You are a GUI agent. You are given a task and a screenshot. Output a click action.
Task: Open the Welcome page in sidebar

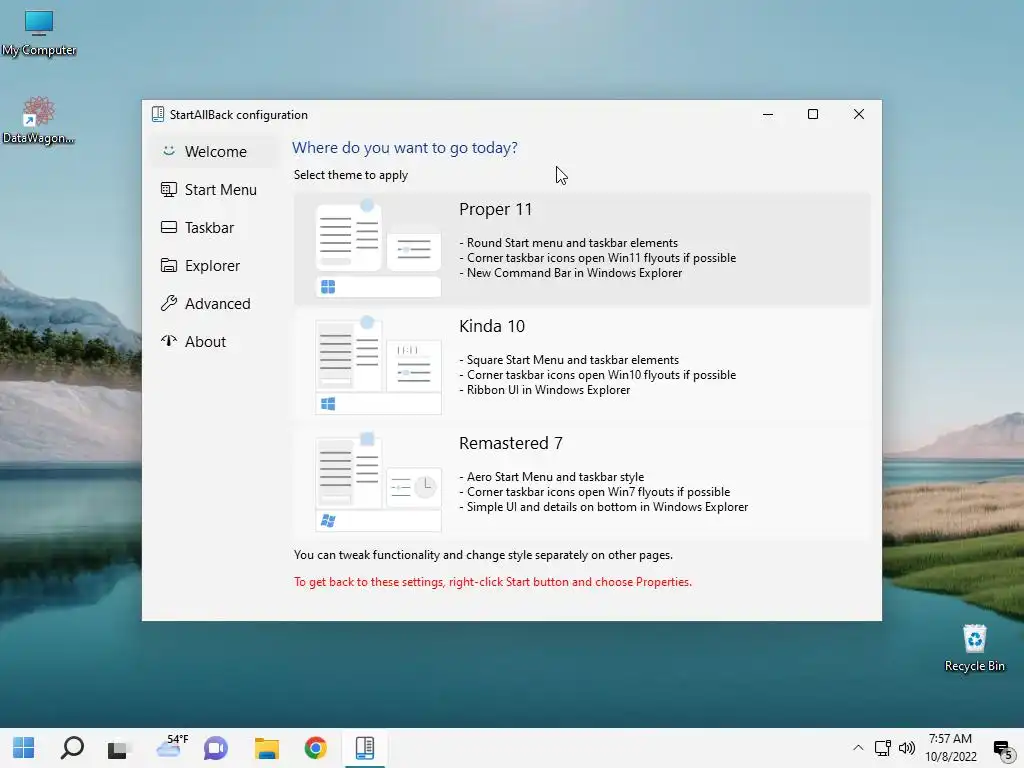point(216,152)
